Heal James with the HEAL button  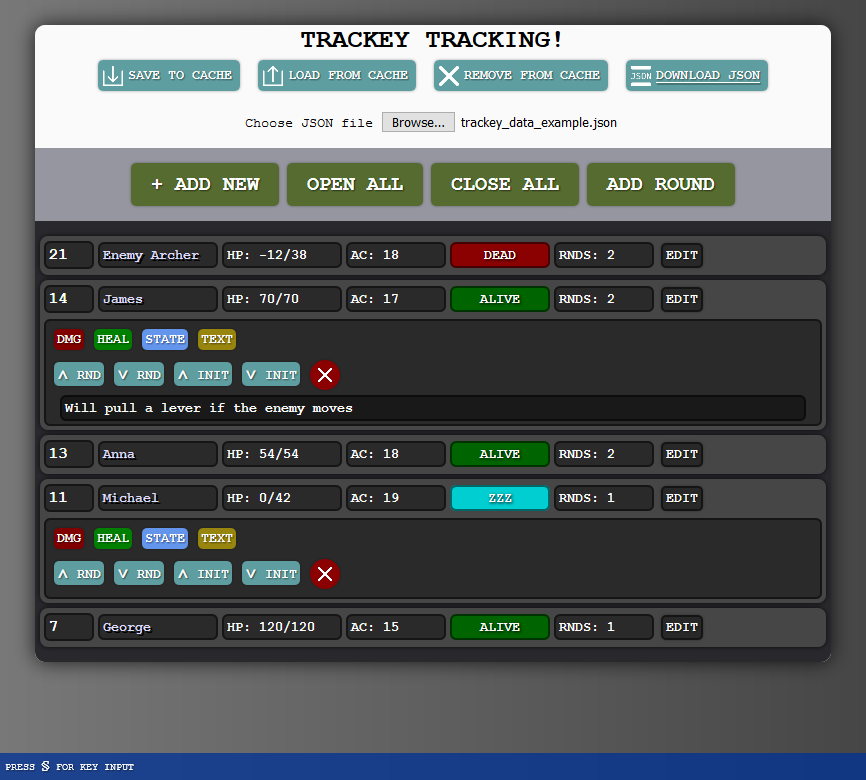[113, 339]
